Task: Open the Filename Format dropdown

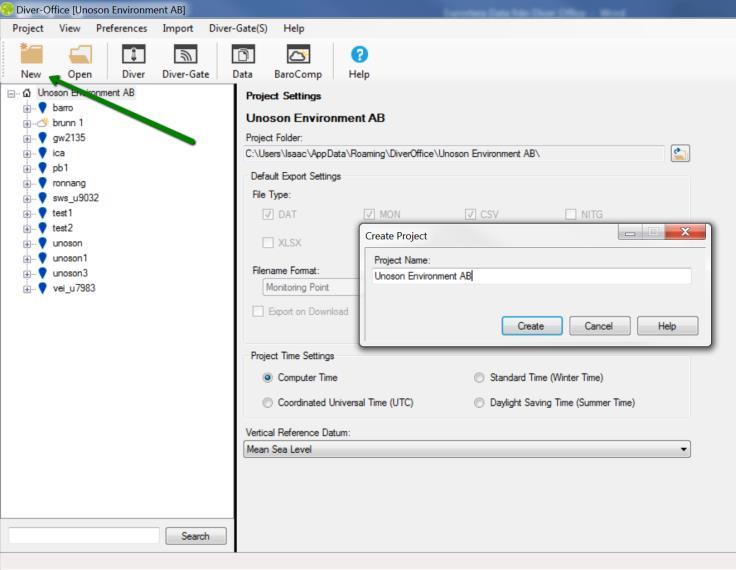Action: click(x=311, y=287)
